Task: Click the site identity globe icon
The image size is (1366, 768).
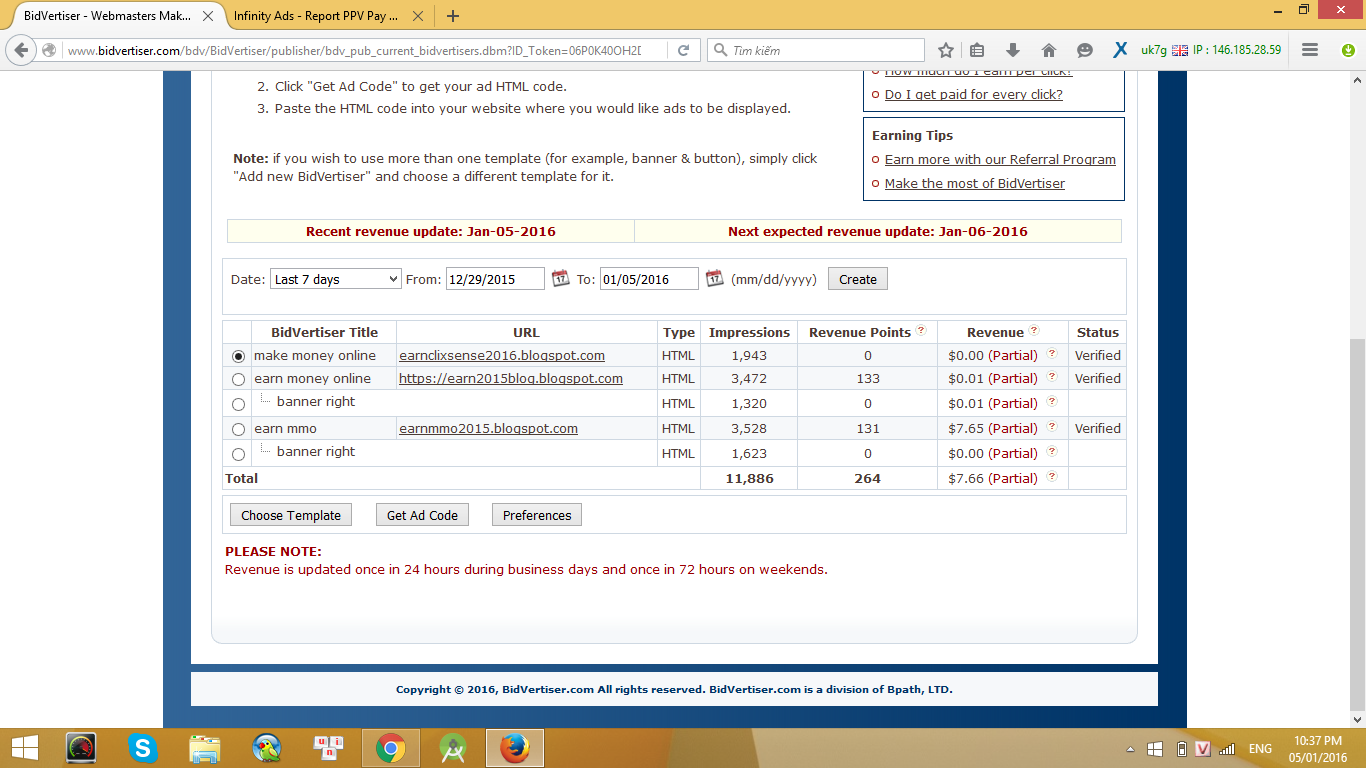Action: [50, 50]
